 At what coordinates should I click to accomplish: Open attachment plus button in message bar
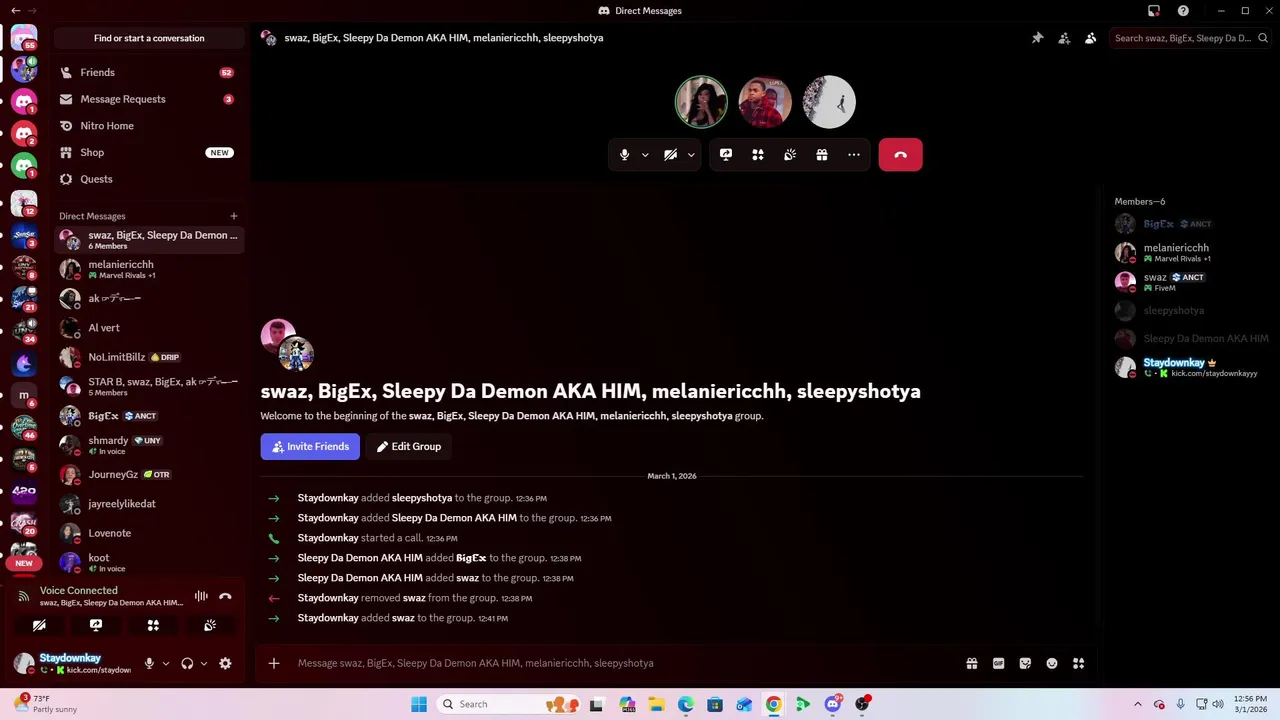tap(273, 663)
